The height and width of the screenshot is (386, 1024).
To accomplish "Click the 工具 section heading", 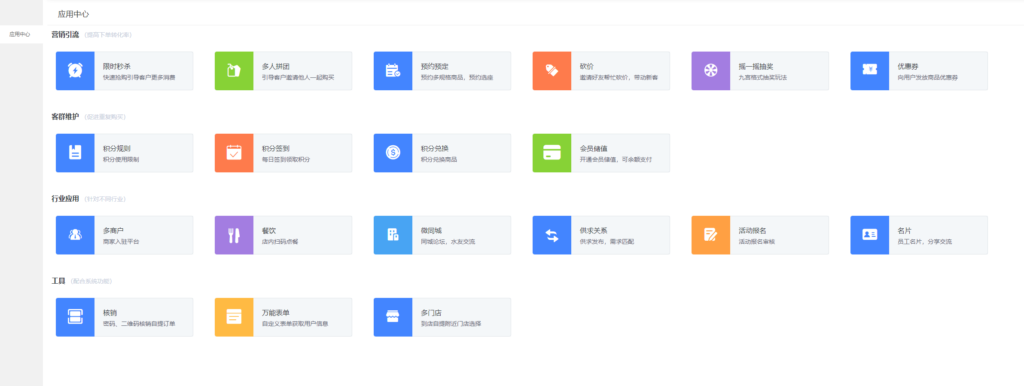I will (59, 281).
